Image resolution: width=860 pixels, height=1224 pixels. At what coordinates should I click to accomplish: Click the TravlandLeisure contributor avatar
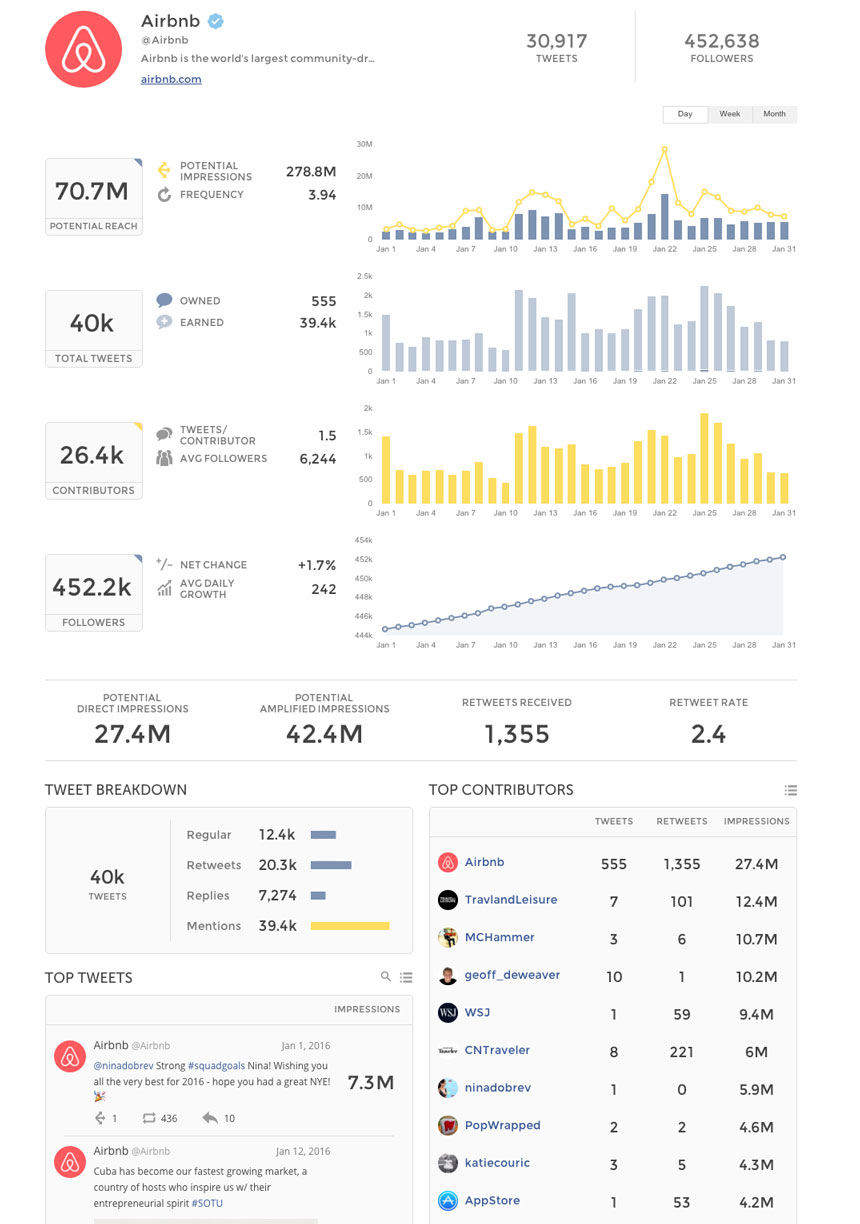click(x=448, y=900)
